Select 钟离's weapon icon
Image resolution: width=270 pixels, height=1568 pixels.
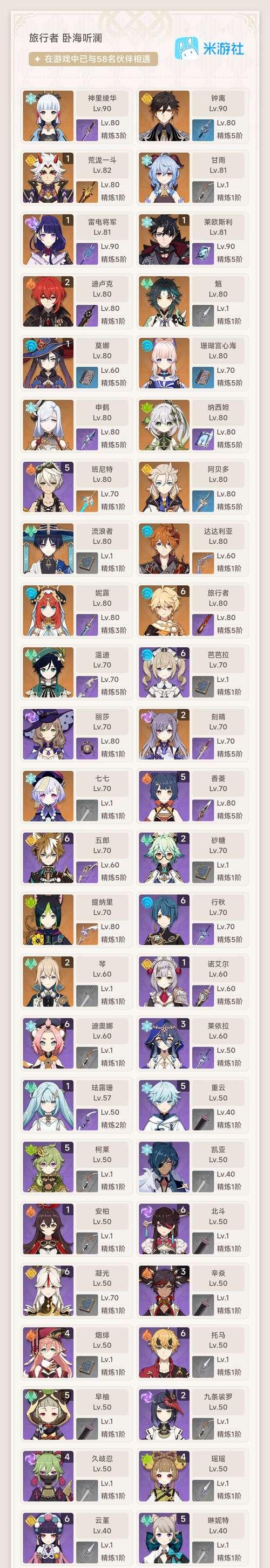point(203,129)
